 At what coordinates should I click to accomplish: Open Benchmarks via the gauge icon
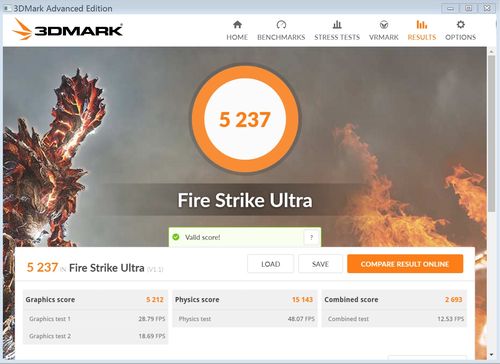281,24
